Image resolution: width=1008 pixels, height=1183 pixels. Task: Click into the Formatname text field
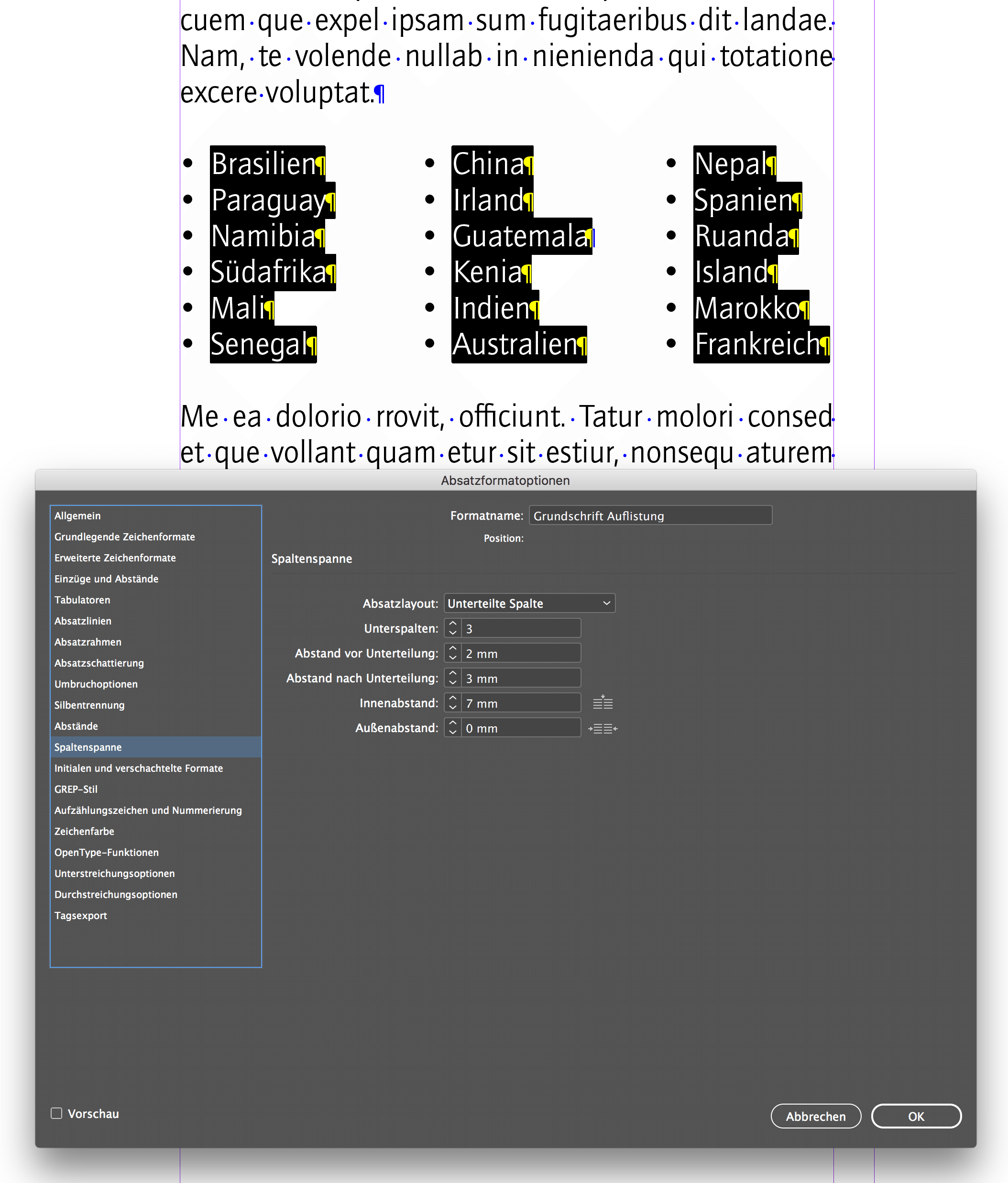[650, 515]
